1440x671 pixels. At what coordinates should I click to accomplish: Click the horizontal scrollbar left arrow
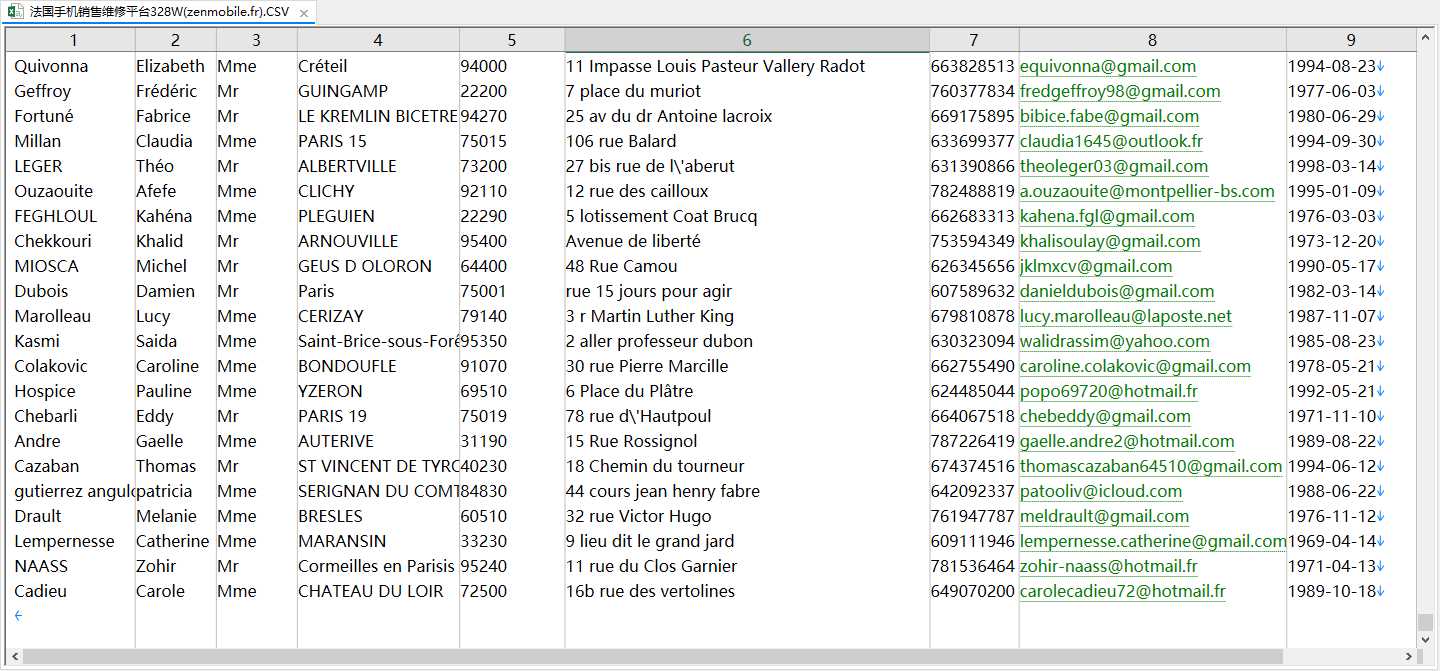click(13, 657)
